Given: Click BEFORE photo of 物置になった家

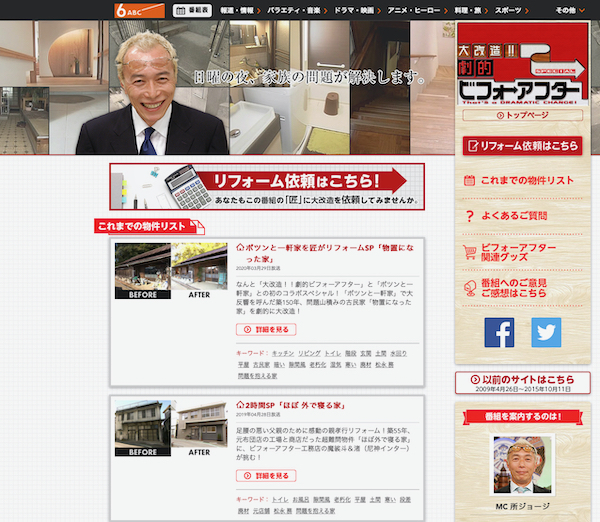Looking at the screenshot, I should [143, 271].
